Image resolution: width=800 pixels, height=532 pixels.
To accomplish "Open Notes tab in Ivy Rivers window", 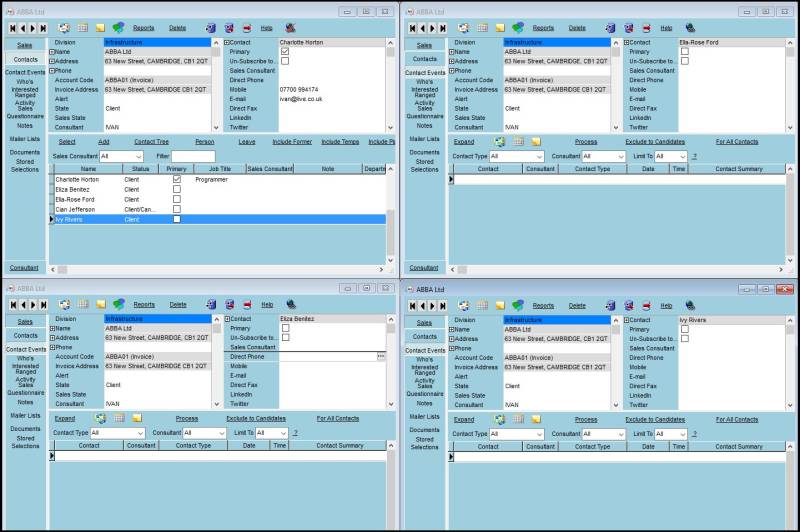I will click(424, 403).
